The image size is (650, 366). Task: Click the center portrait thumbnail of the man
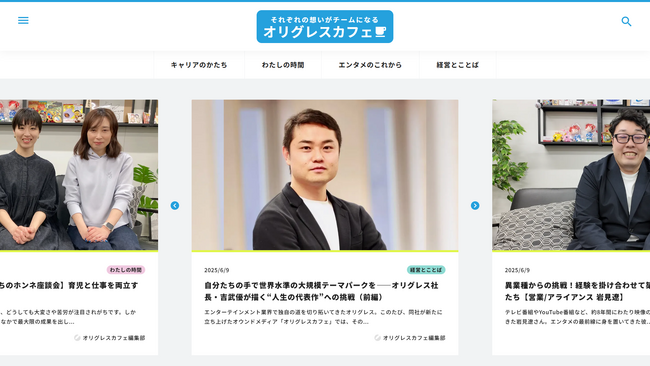[x=325, y=175]
